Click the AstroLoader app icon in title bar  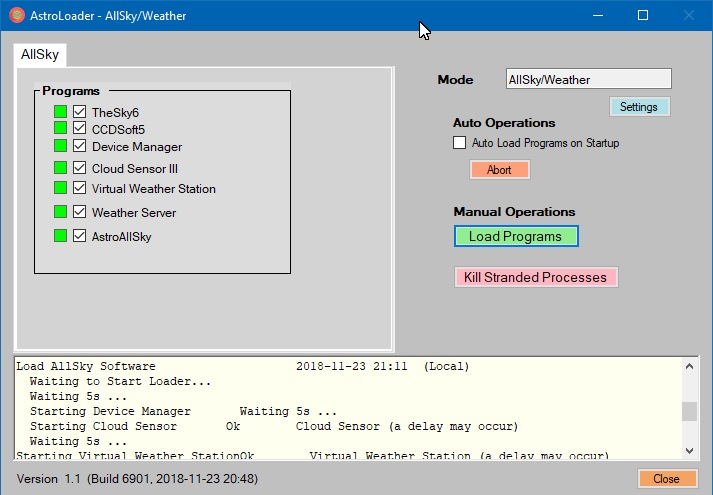coord(17,15)
